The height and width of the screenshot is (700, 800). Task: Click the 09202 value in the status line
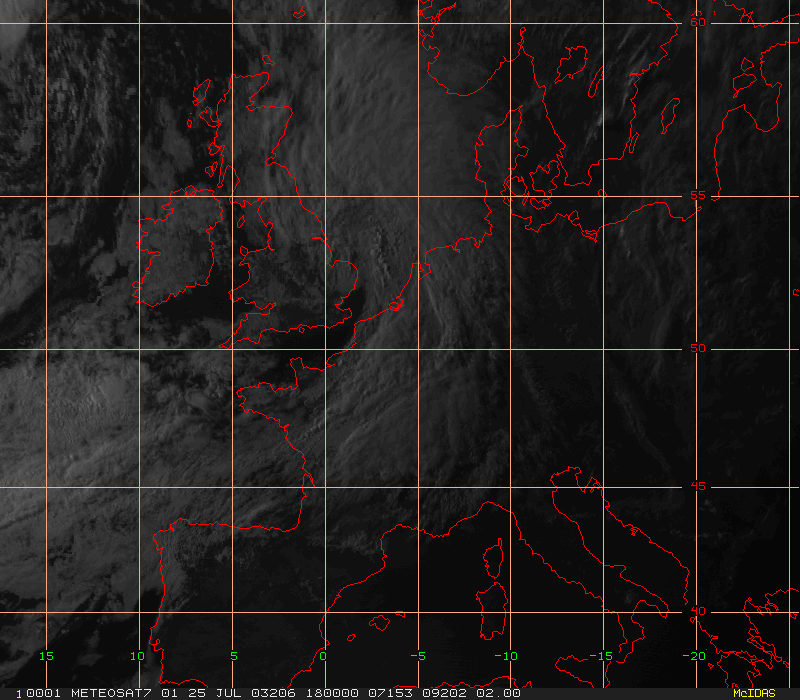click(x=444, y=693)
